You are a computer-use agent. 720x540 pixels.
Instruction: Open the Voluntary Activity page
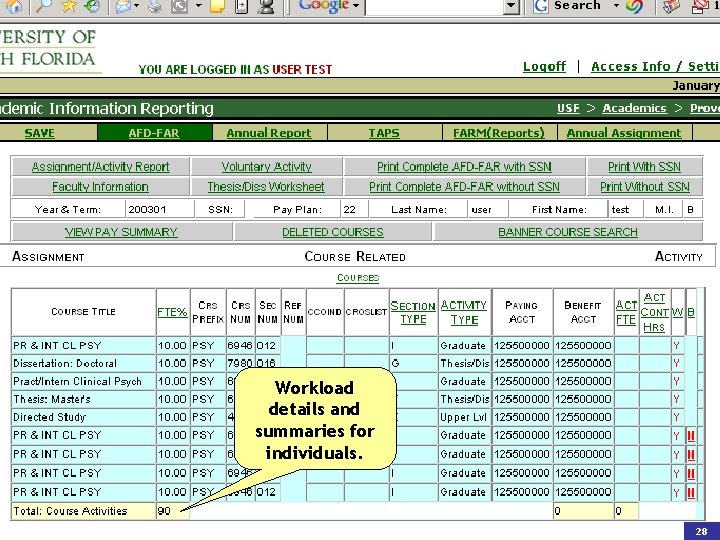266,167
